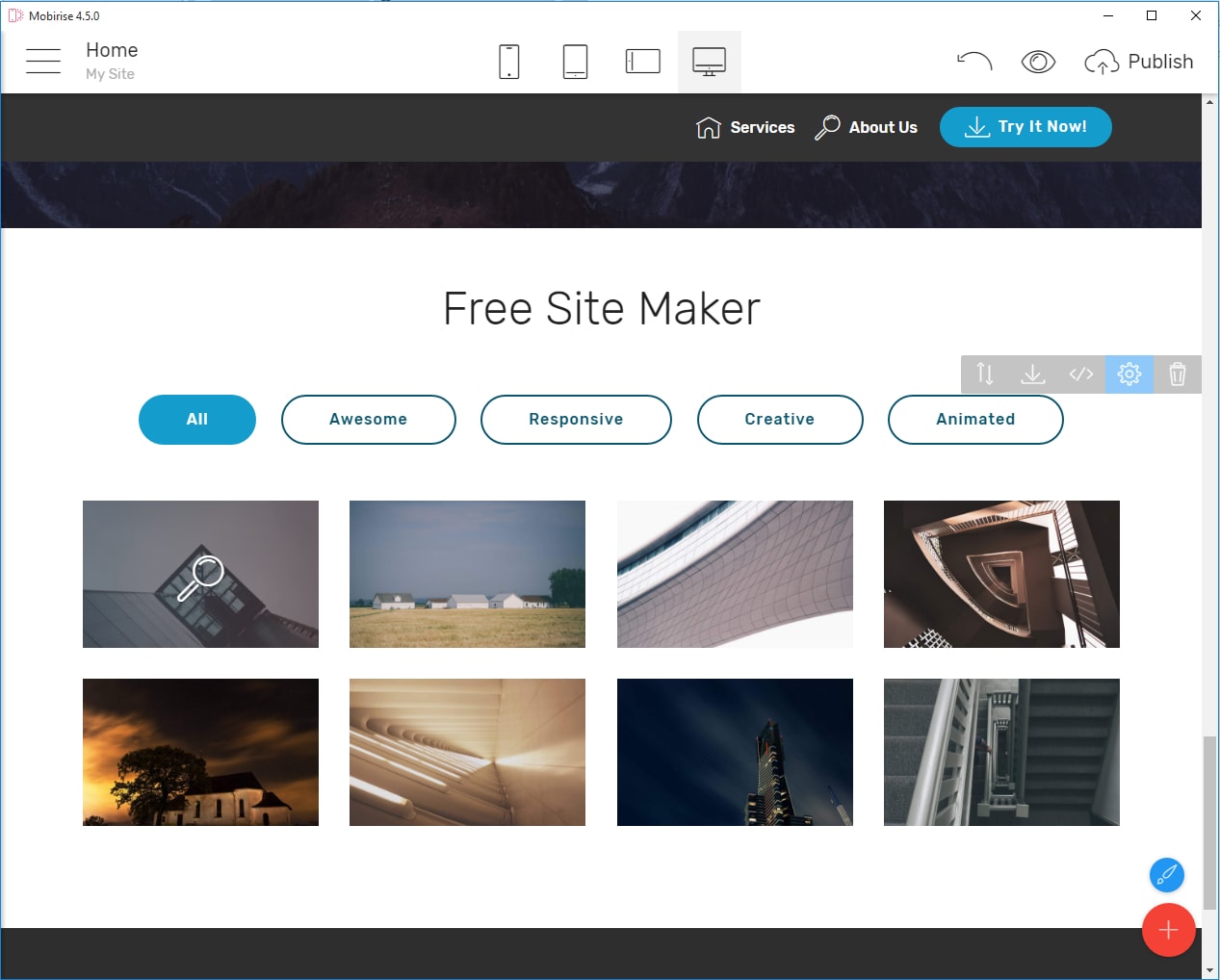
Task: Click the undo arrow icon
Action: [x=974, y=62]
